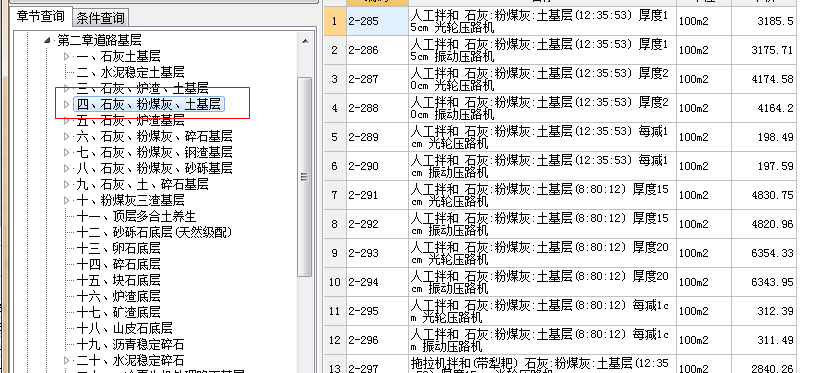Select 十二、砂砾石底层(天然级配) tree item
830x373 pixels.
154,232
